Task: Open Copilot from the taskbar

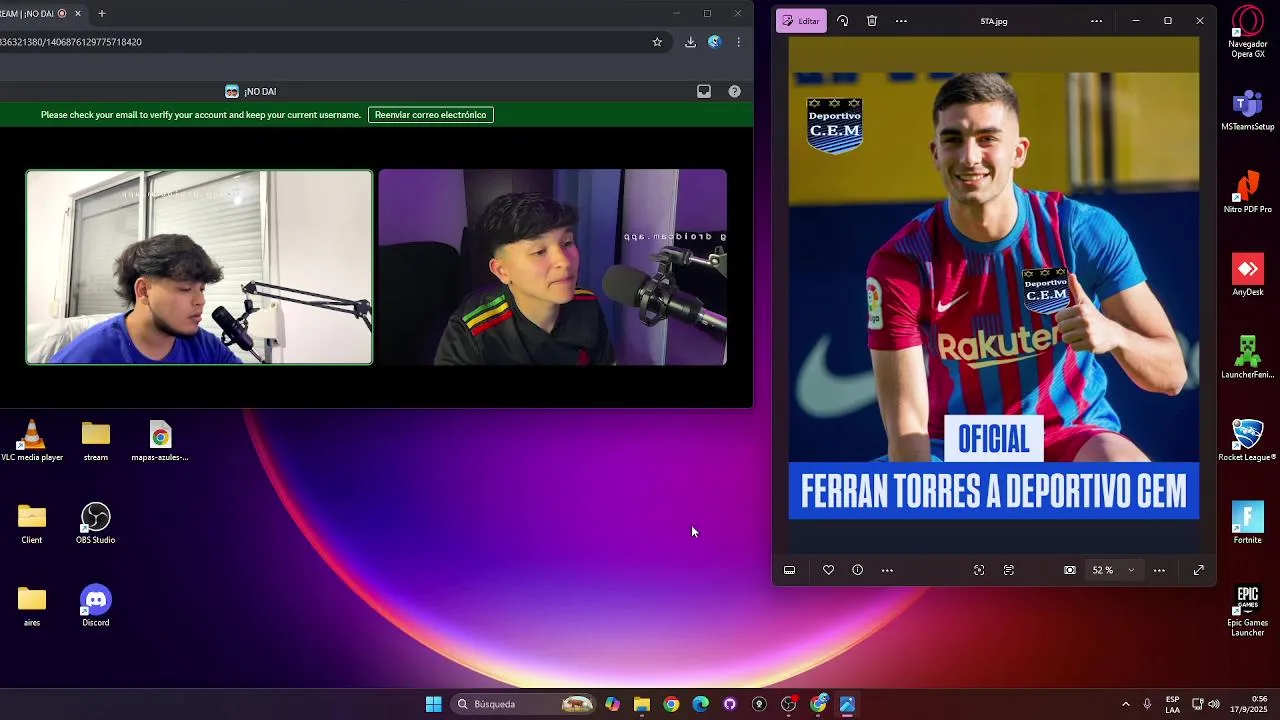Action: [x=612, y=704]
